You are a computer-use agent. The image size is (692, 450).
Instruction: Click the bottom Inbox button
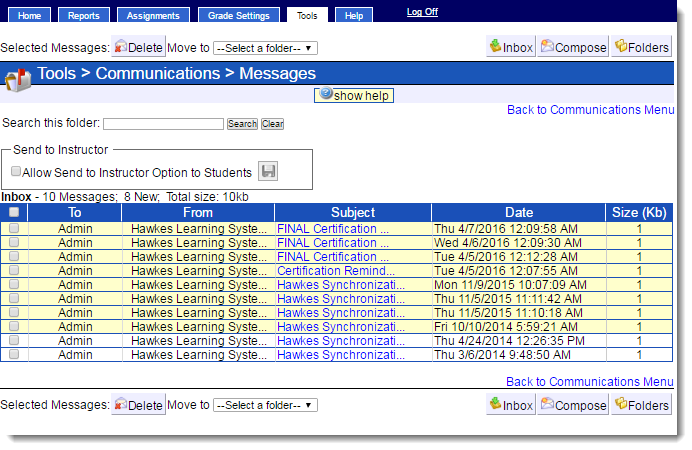[511, 405]
